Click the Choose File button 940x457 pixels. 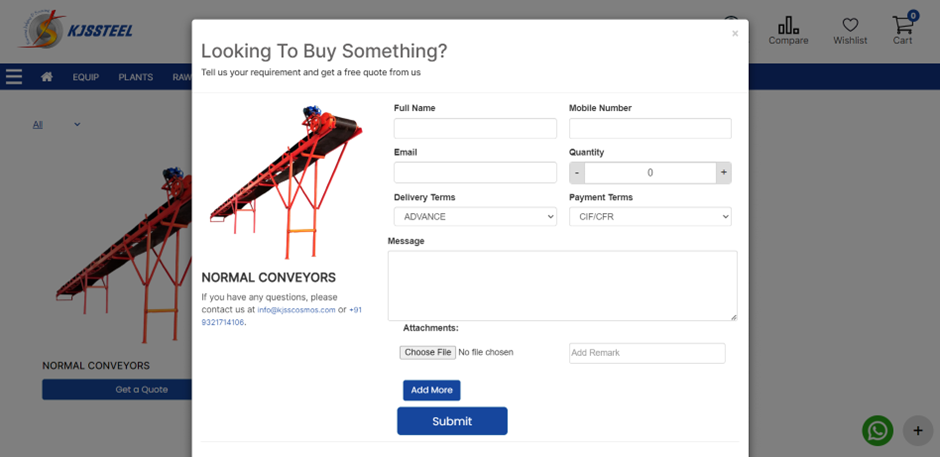pos(428,353)
